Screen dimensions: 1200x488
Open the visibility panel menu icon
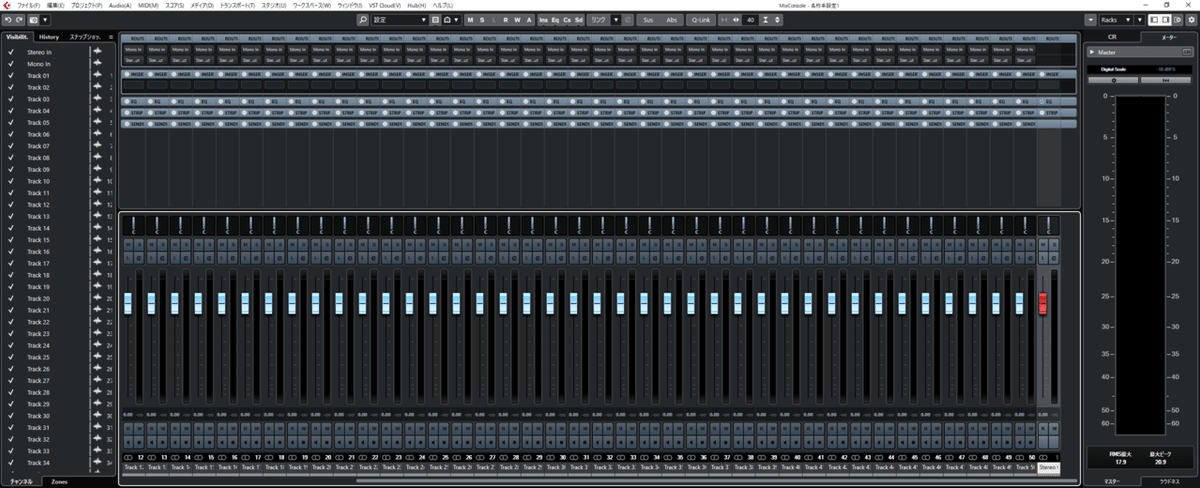[110, 37]
